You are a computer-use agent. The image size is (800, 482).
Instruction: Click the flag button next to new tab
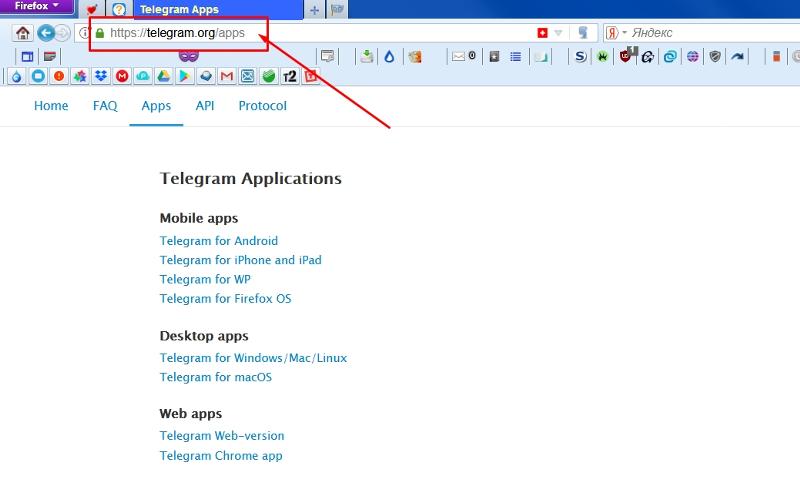point(337,10)
